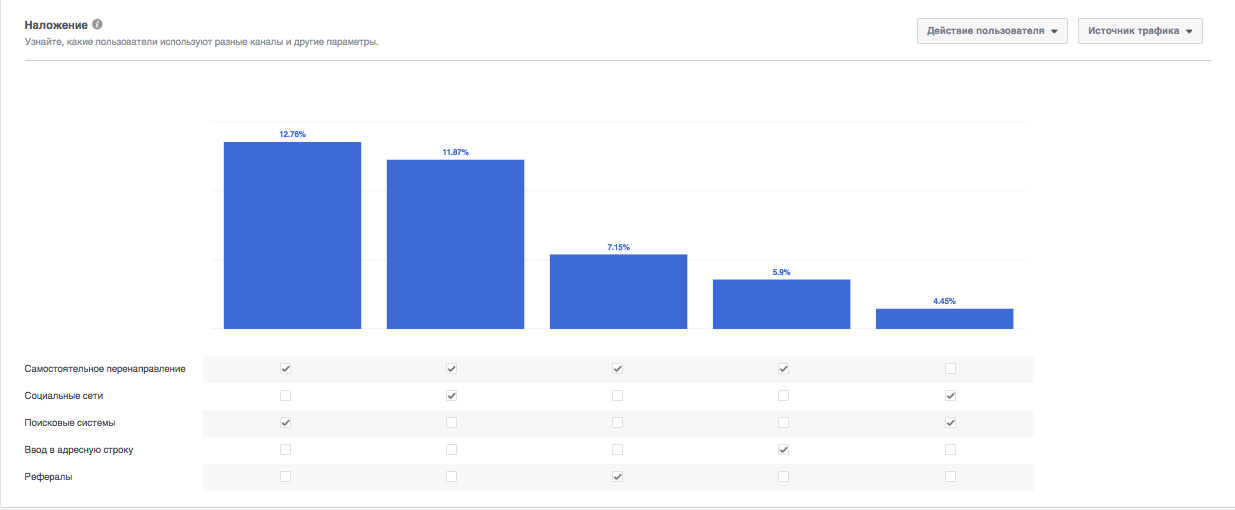Select the 5.9% bar
Viewport: 1235px width, 510px height.
pos(781,304)
